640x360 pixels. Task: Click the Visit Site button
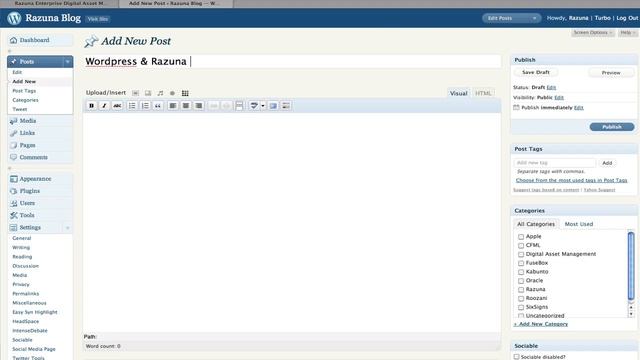[x=98, y=19]
